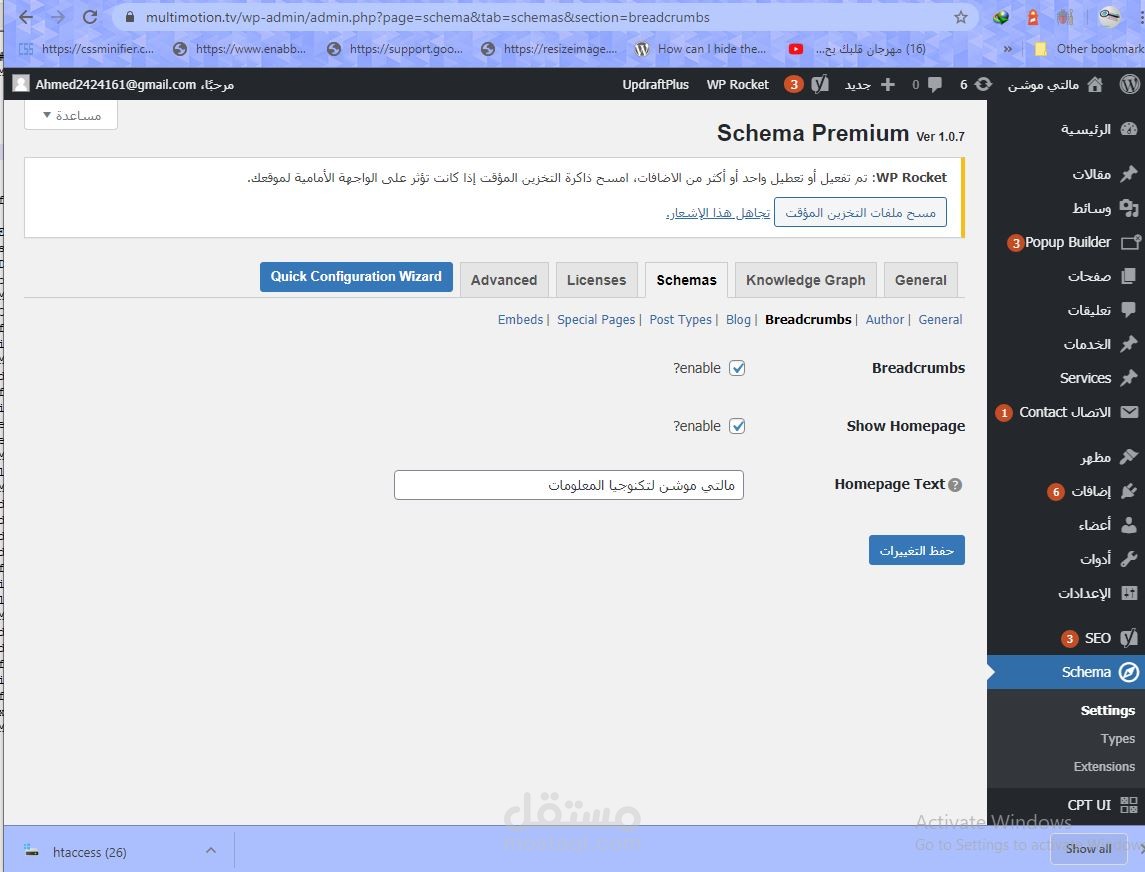The height and width of the screenshot is (872, 1145).
Task: Open أدوات tools wrench icon
Action: point(1129,559)
